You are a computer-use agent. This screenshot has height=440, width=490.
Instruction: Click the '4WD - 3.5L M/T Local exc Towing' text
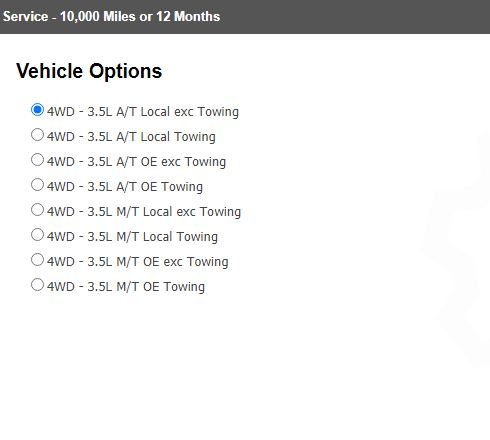pos(144,212)
